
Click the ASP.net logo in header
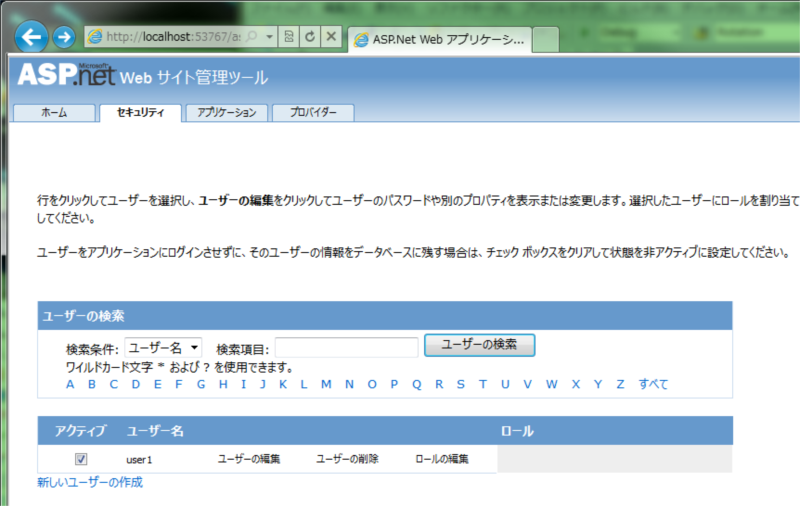[67, 74]
